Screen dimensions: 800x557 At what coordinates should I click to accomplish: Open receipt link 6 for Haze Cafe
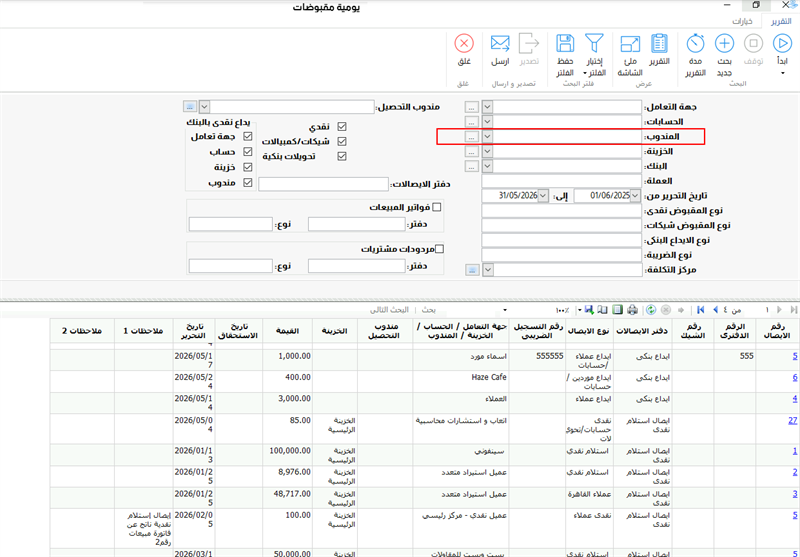pos(795,378)
